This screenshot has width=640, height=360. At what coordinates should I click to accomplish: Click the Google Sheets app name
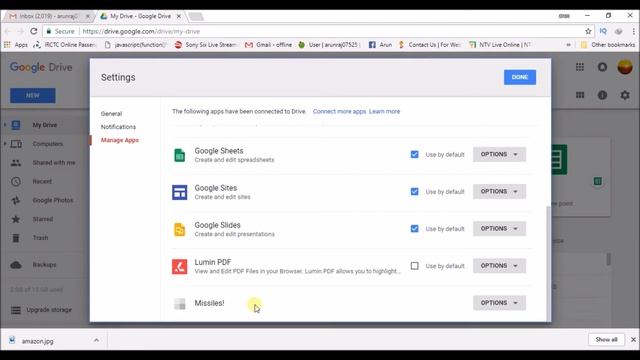(x=219, y=151)
